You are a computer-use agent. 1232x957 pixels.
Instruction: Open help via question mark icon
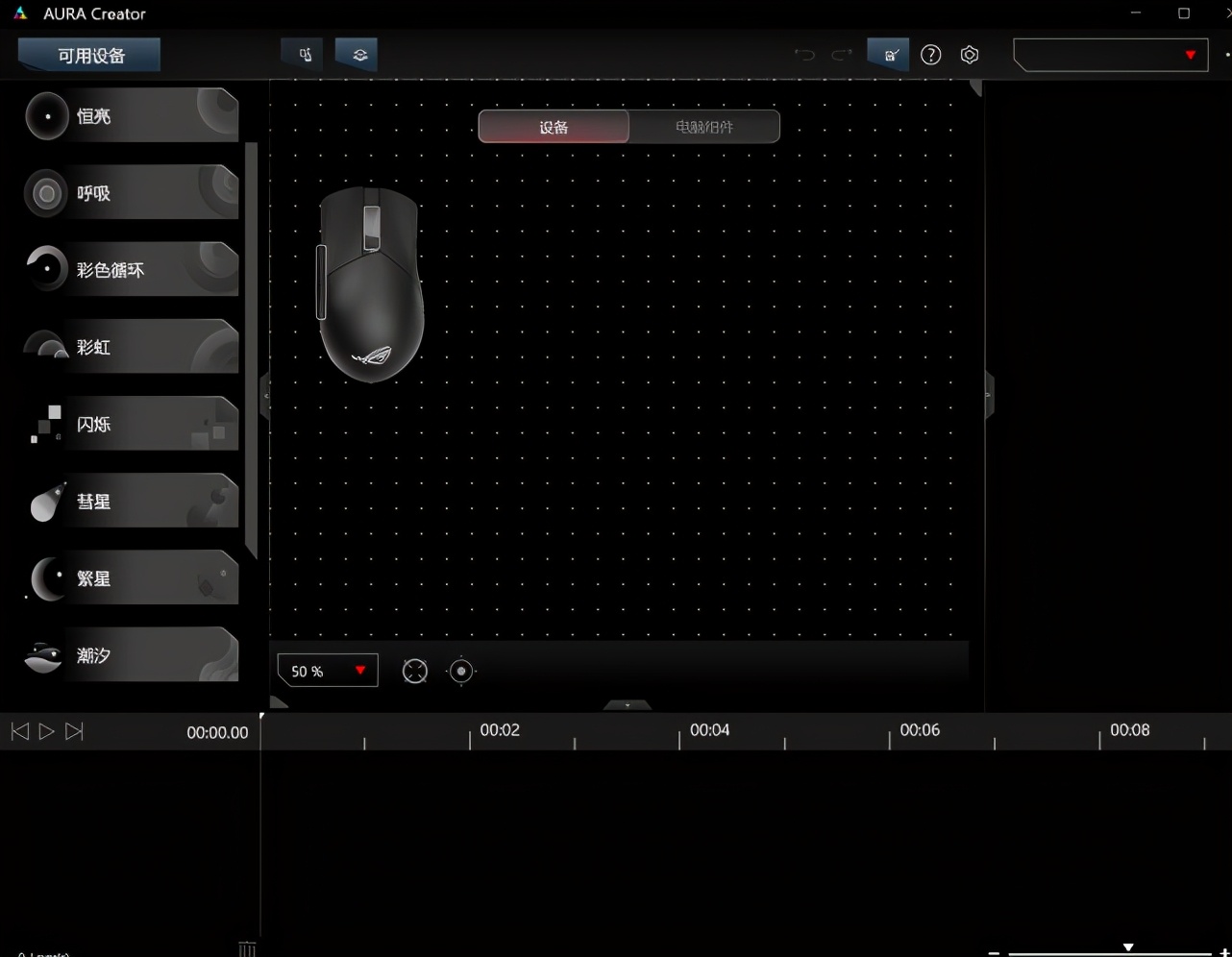(931, 55)
